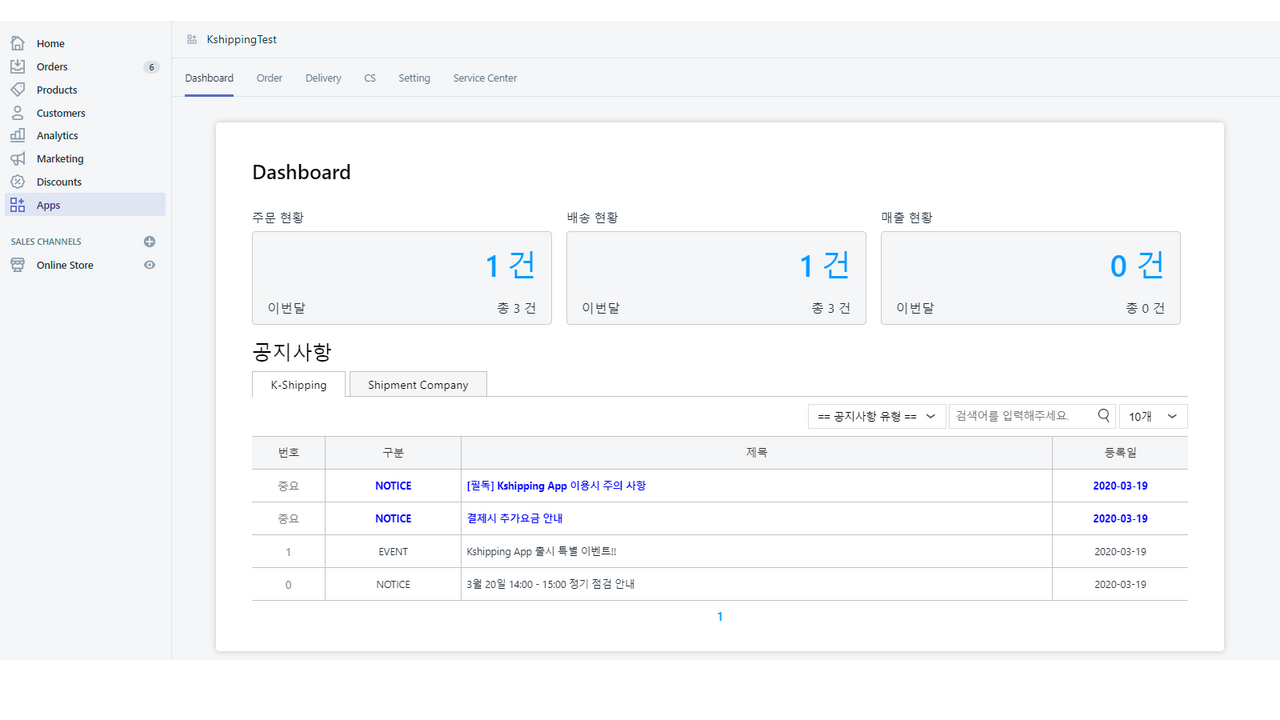Click the plus icon next to Sales Channels
The height and width of the screenshot is (720, 1280).
tap(150, 241)
